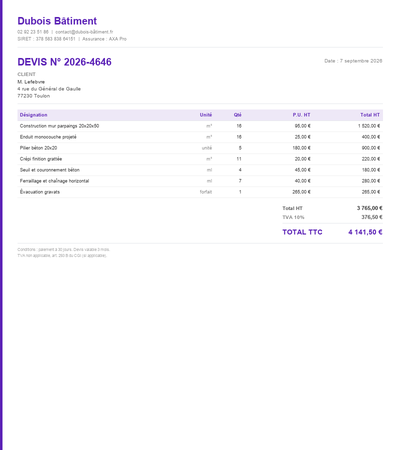Click the Dubois Bâtiment company title
The width and height of the screenshot is (400, 450).
57,21
